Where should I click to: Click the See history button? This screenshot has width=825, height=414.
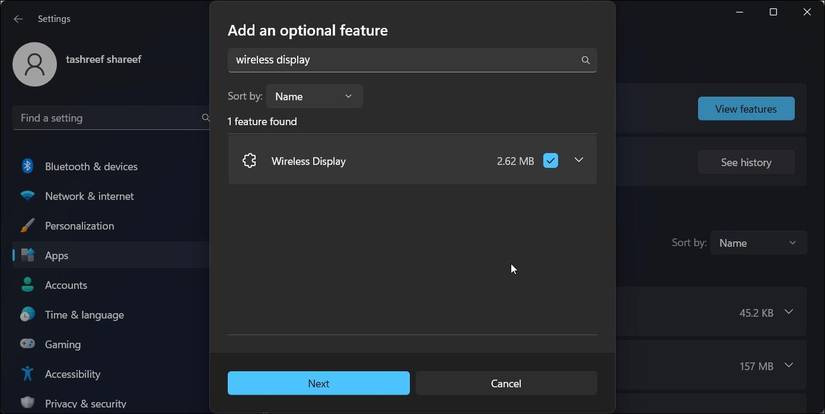click(746, 163)
